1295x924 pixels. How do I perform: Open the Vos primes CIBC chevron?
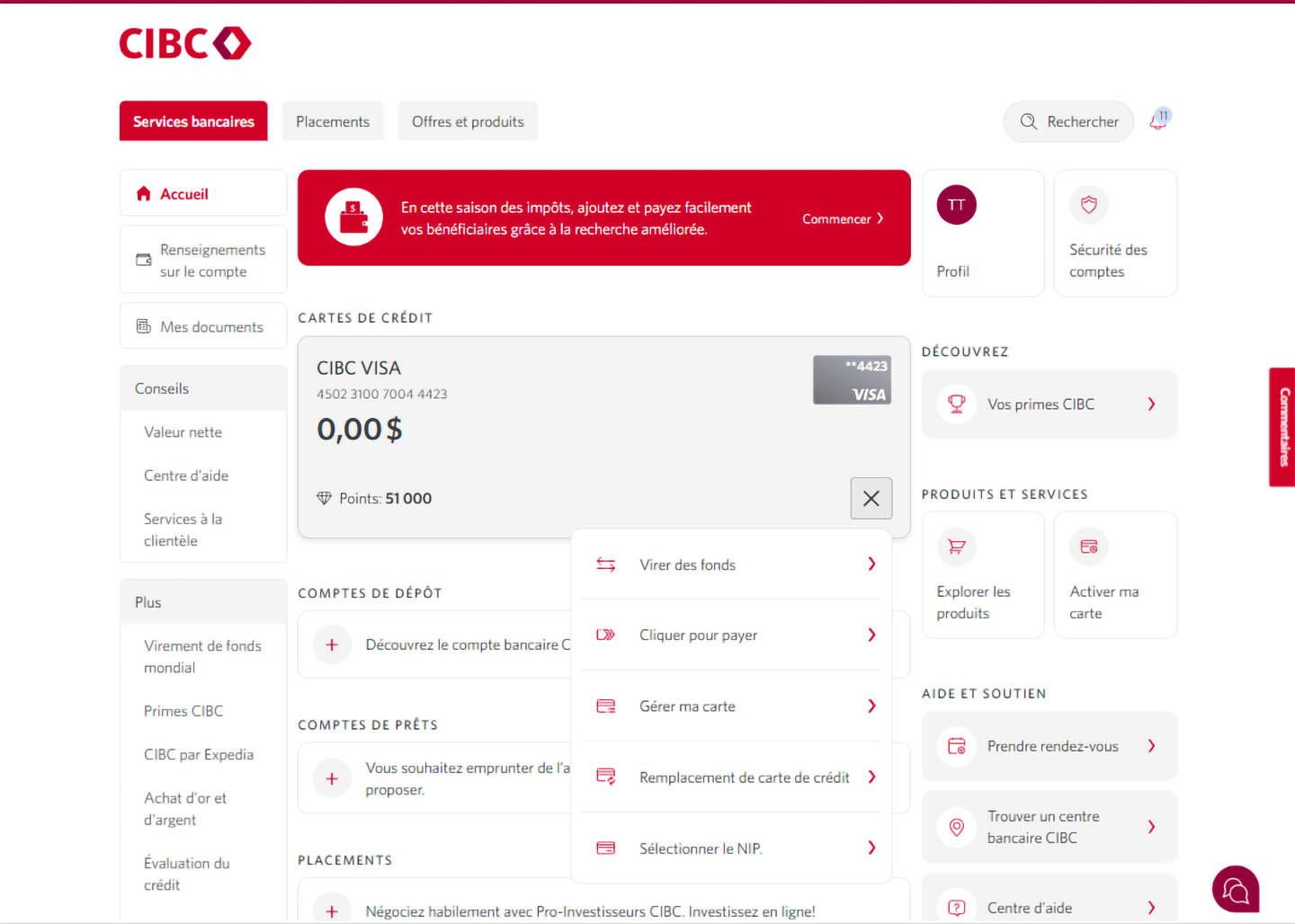1151,404
